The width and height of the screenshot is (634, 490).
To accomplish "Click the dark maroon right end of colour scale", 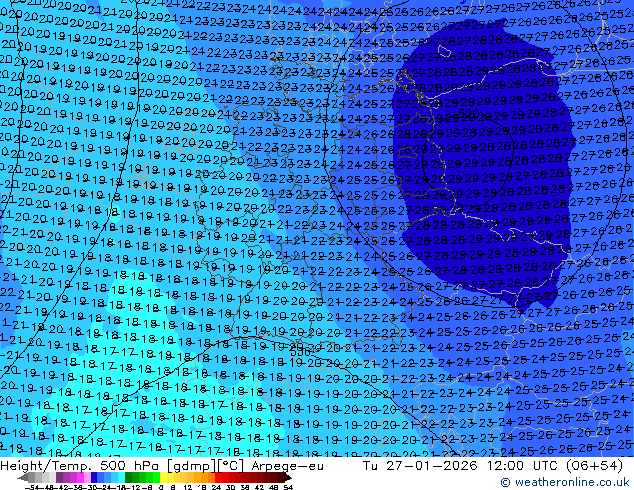I will click(286, 478).
